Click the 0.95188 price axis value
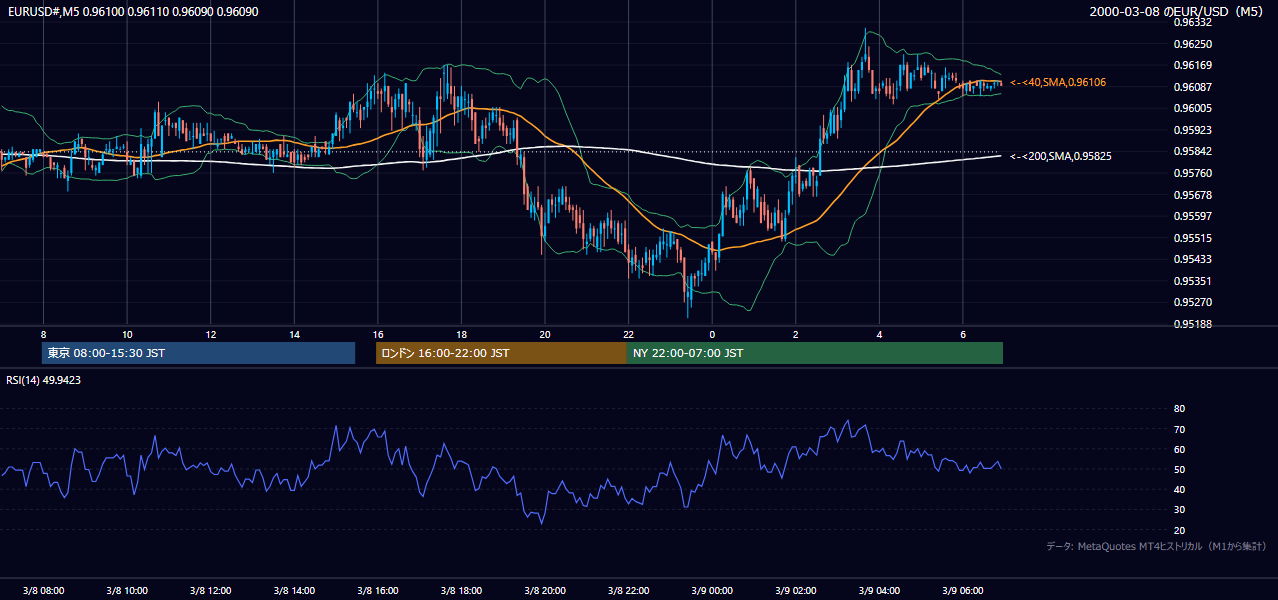Viewport: 1278px width, 600px height. point(1192,324)
